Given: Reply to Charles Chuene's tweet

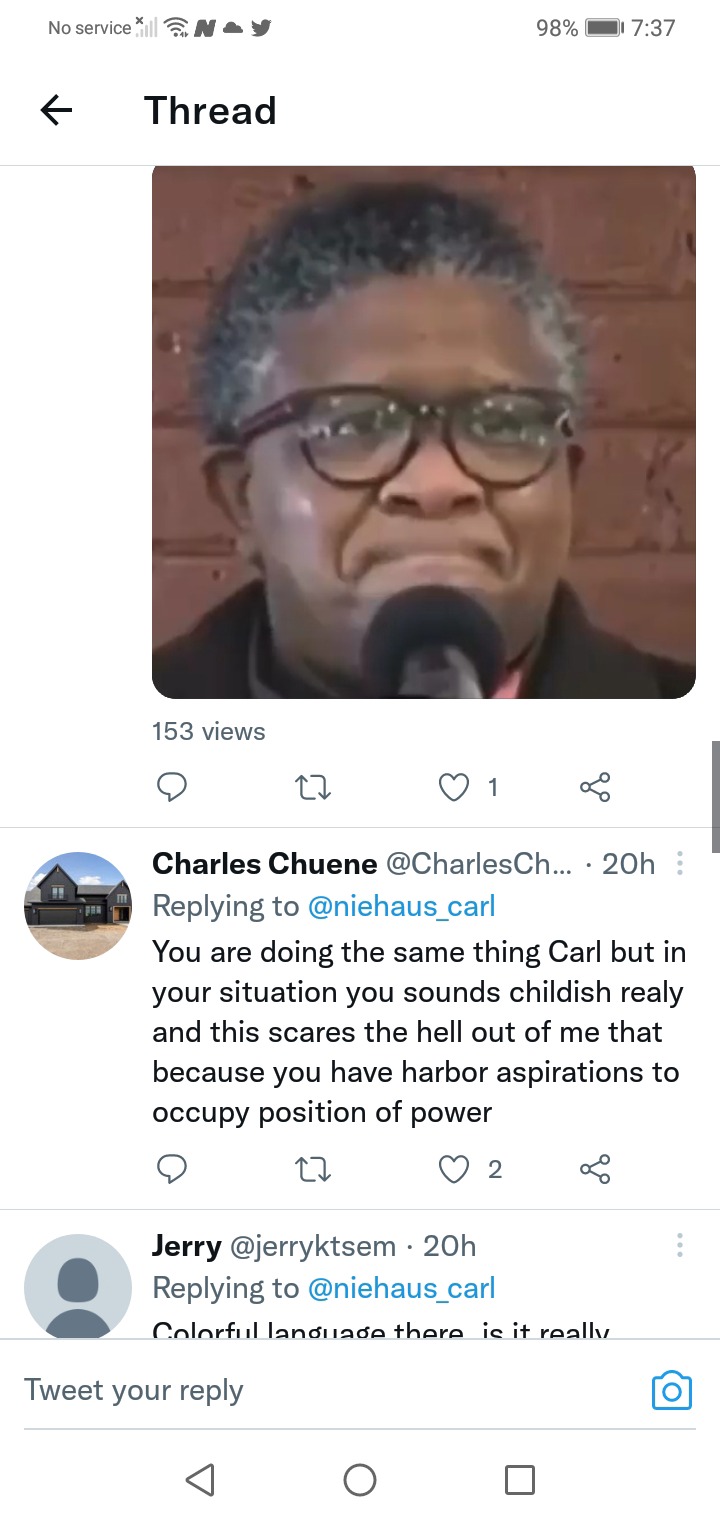Looking at the screenshot, I should point(172,1169).
